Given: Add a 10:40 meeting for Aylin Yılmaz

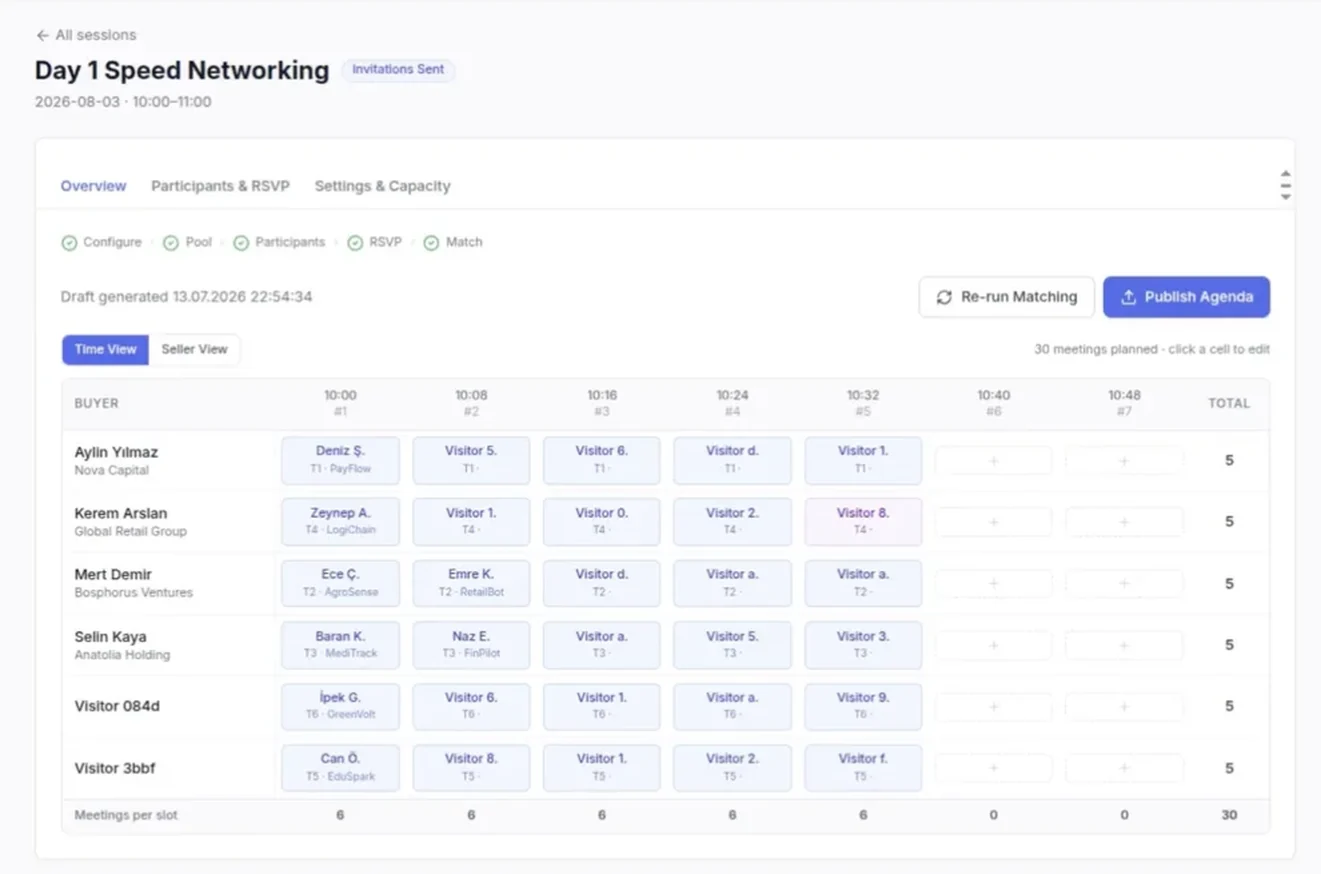Looking at the screenshot, I should pos(993,461).
